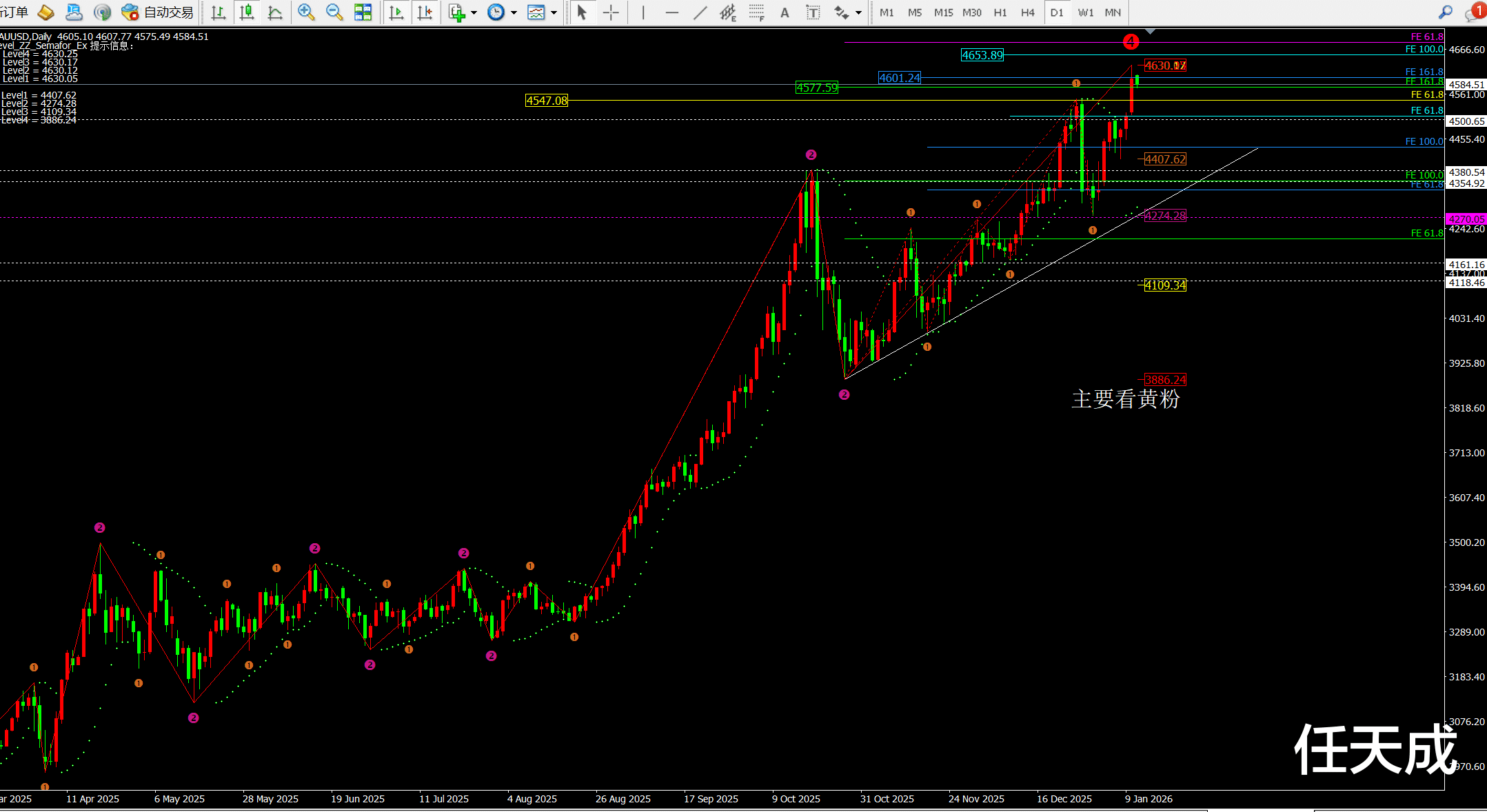Open the search magnifier at top right
The width and height of the screenshot is (1487, 812).
tap(1446, 12)
